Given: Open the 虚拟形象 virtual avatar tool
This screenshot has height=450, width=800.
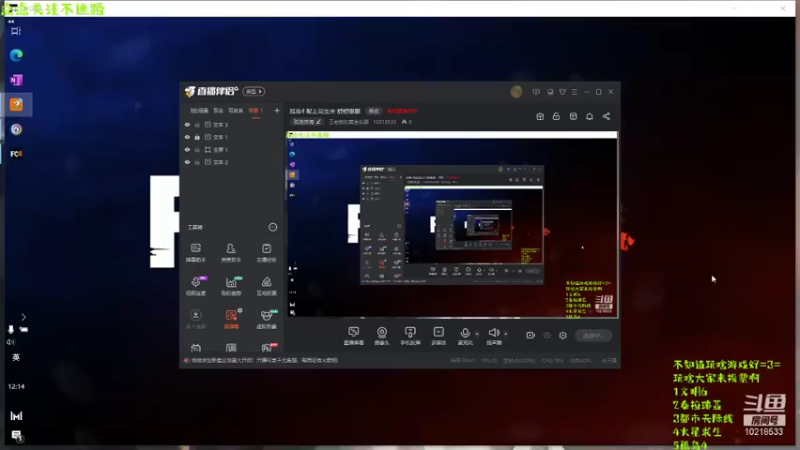Looking at the screenshot, I should (266, 319).
